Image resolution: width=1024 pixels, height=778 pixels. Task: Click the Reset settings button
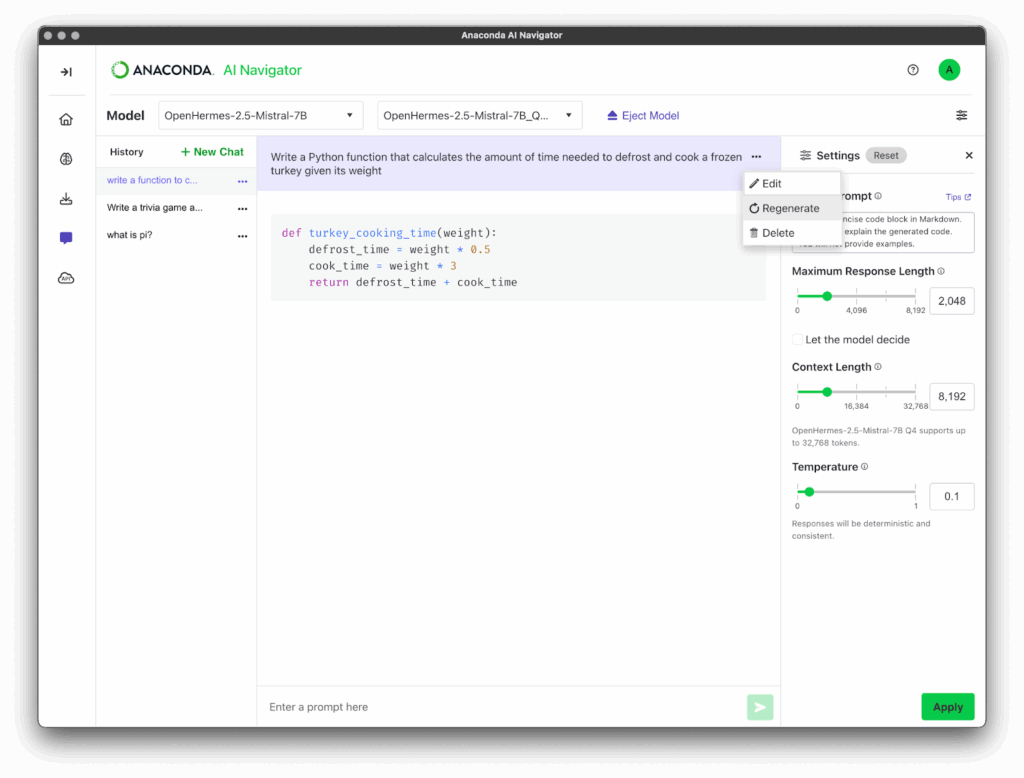[886, 155]
